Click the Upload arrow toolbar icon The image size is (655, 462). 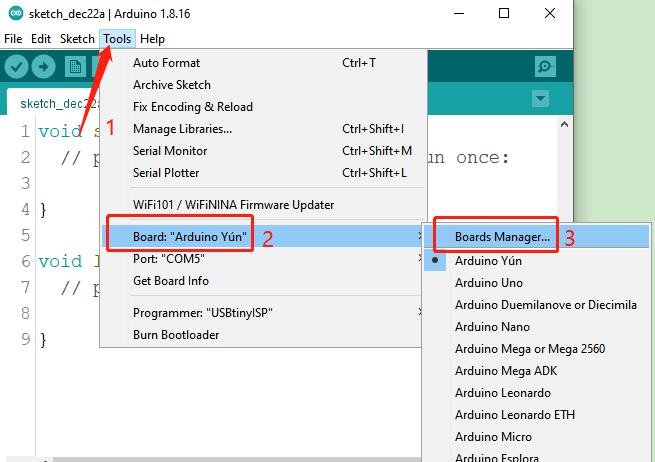point(43,66)
